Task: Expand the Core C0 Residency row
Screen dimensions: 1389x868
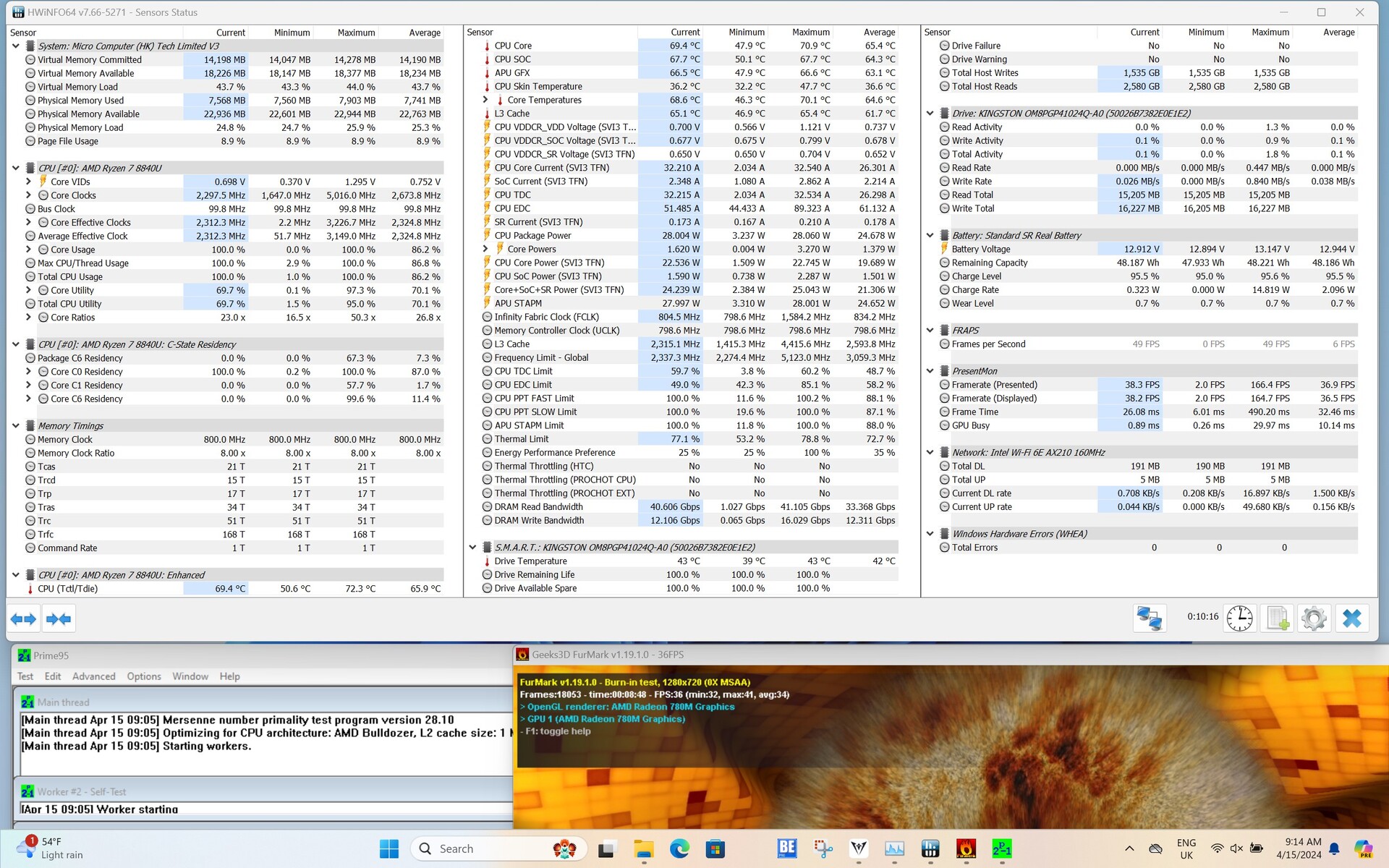Action: point(28,372)
